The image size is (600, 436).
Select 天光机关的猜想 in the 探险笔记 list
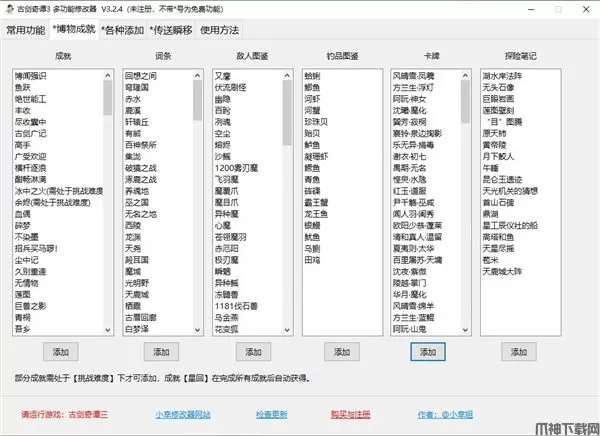(510, 191)
